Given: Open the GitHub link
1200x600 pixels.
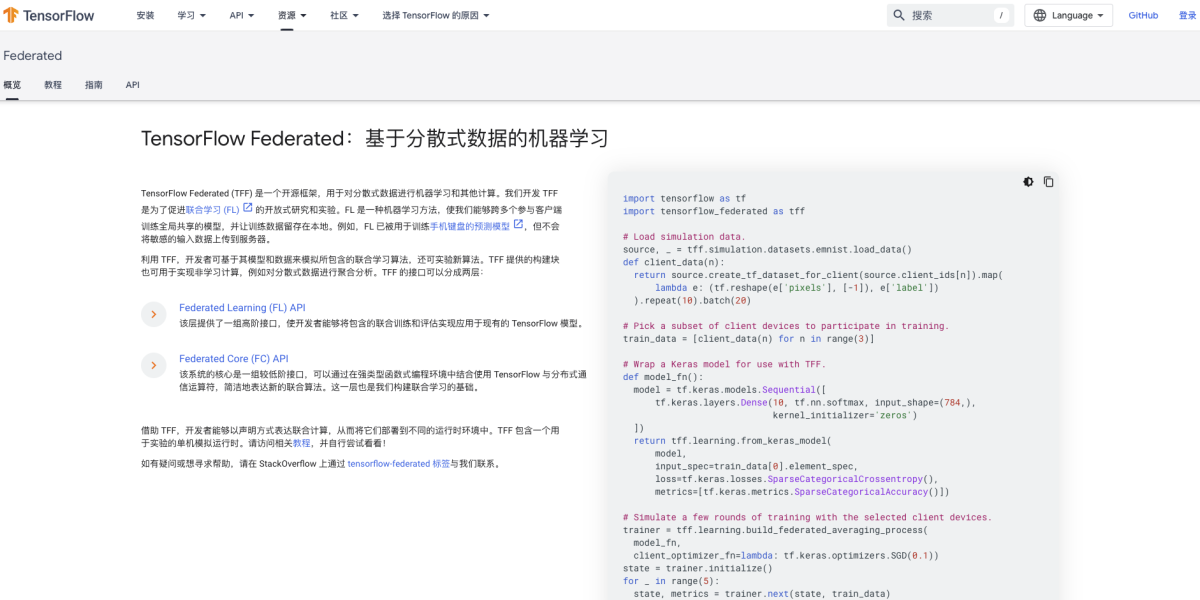Looking at the screenshot, I should click(x=1143, y=15).
